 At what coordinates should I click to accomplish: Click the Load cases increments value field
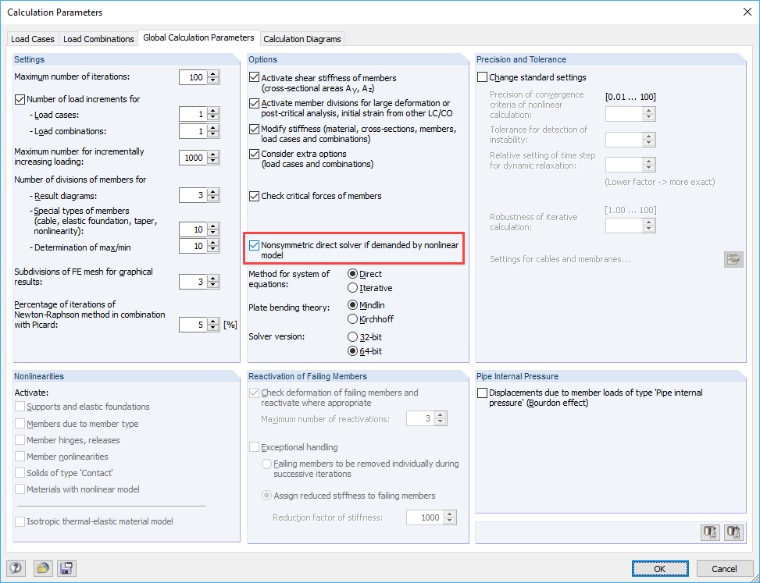tap(193, 114)
